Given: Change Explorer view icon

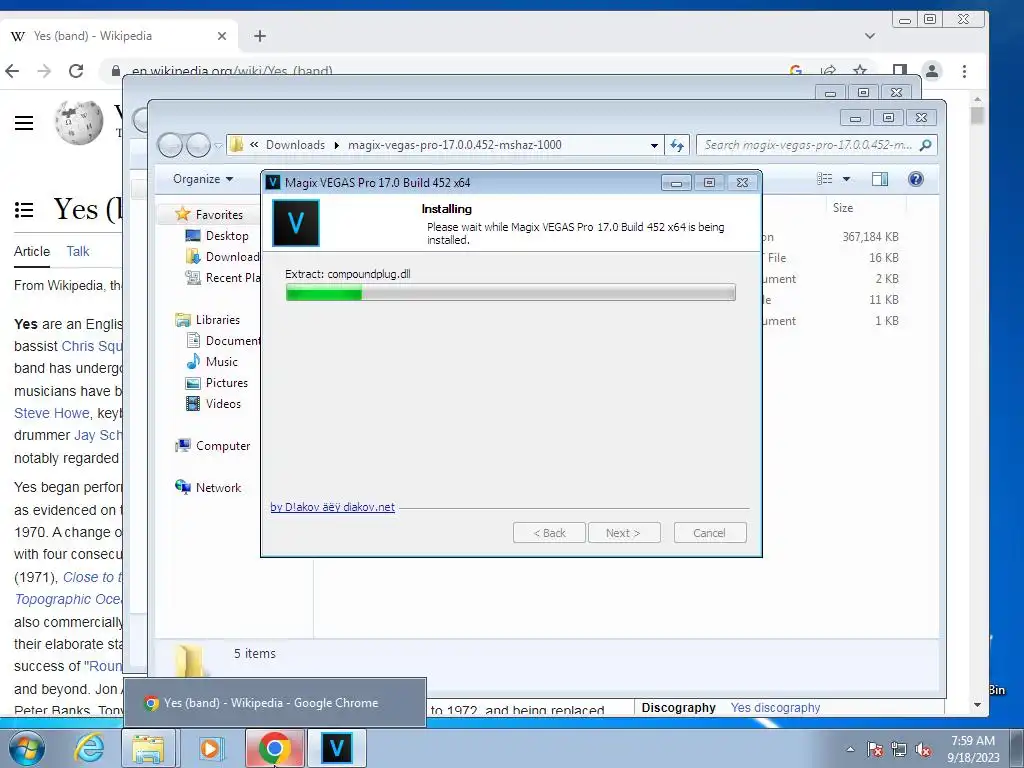Looking at the screenshot, I should [x=825, y=179].
